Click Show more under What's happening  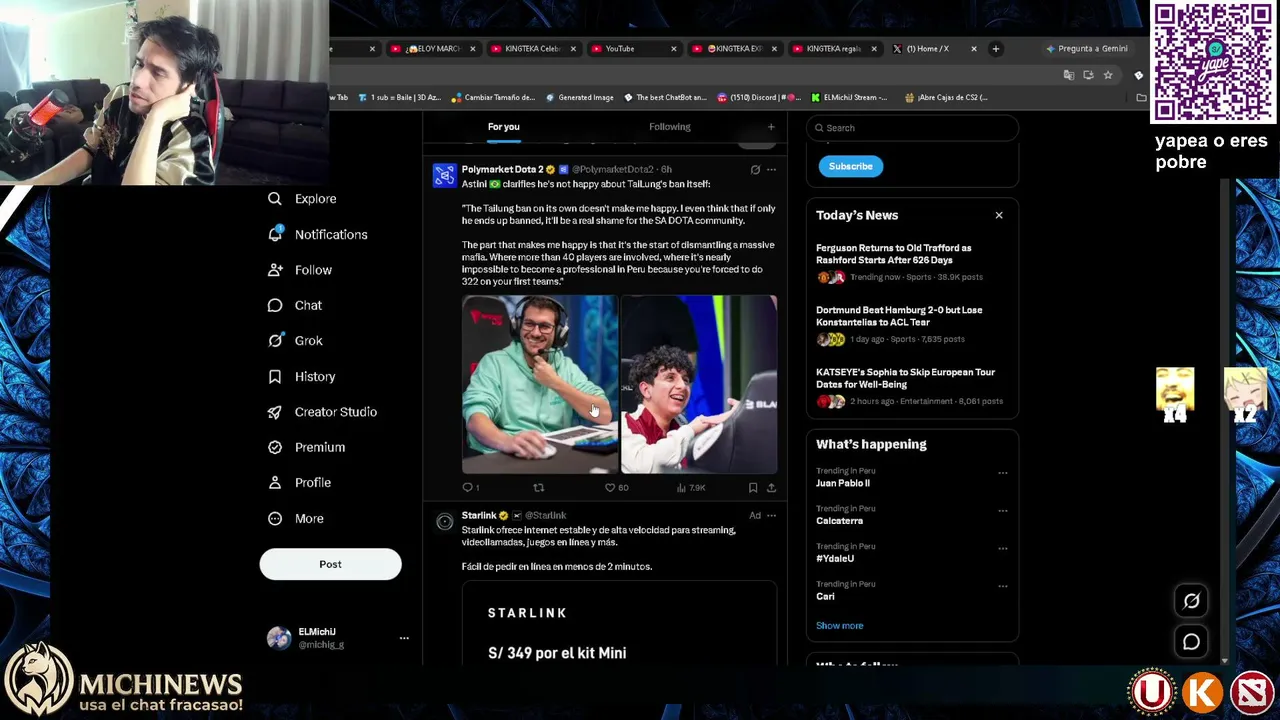click(x=839, y=626)
